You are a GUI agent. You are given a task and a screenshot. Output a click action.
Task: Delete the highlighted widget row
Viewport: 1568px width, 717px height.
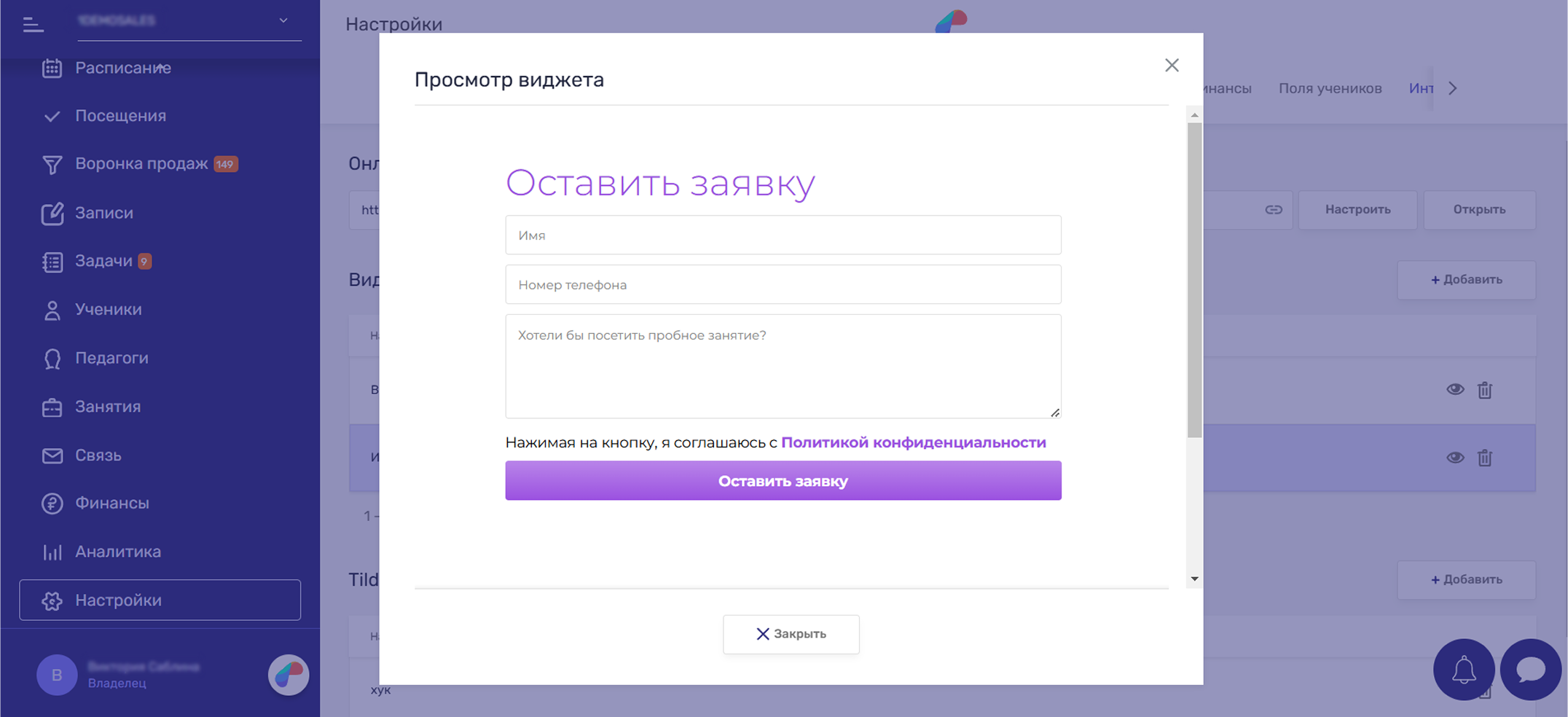click(x=1484, y=458)
